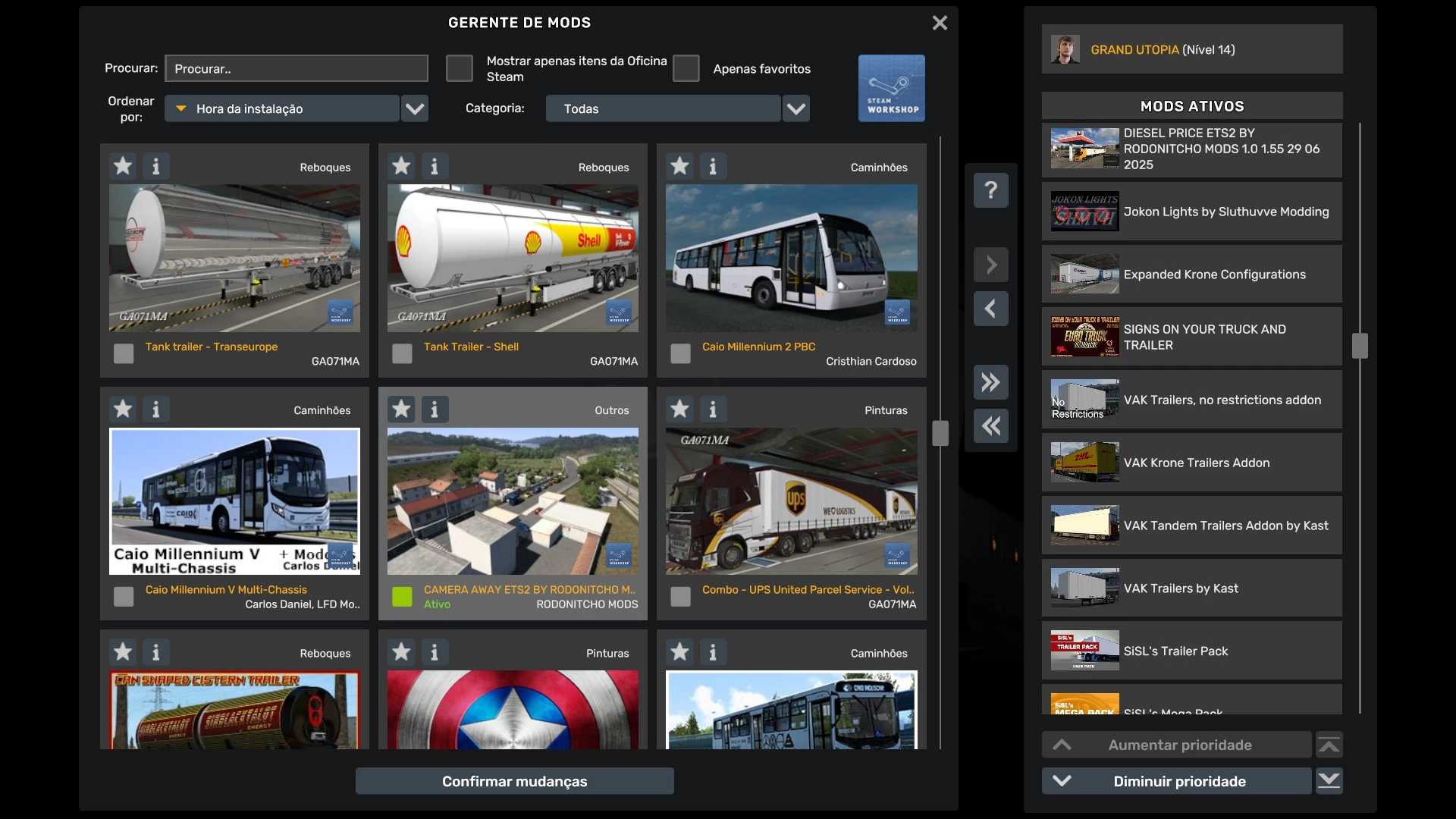Open the Steam Workshop button

[891, 88]
